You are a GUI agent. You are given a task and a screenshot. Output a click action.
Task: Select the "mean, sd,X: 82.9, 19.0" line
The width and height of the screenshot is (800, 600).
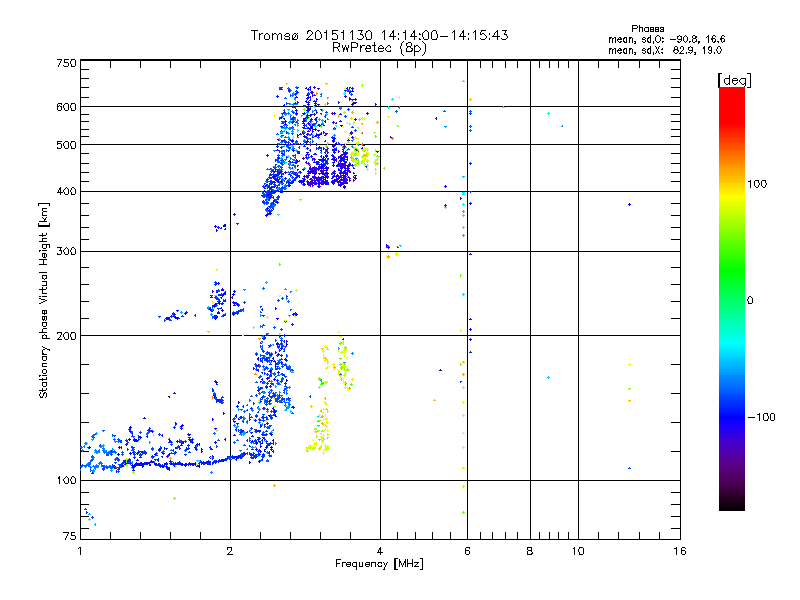(665, 50)
